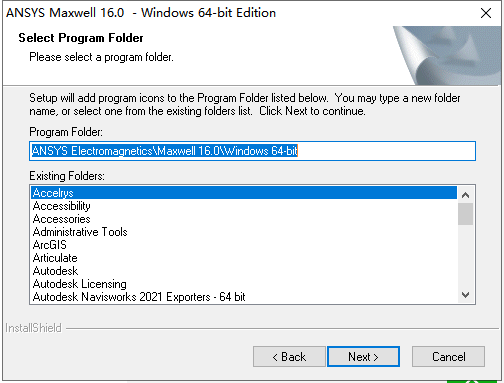Select the Articulate folder
The image size is (504, 383).
244,258
